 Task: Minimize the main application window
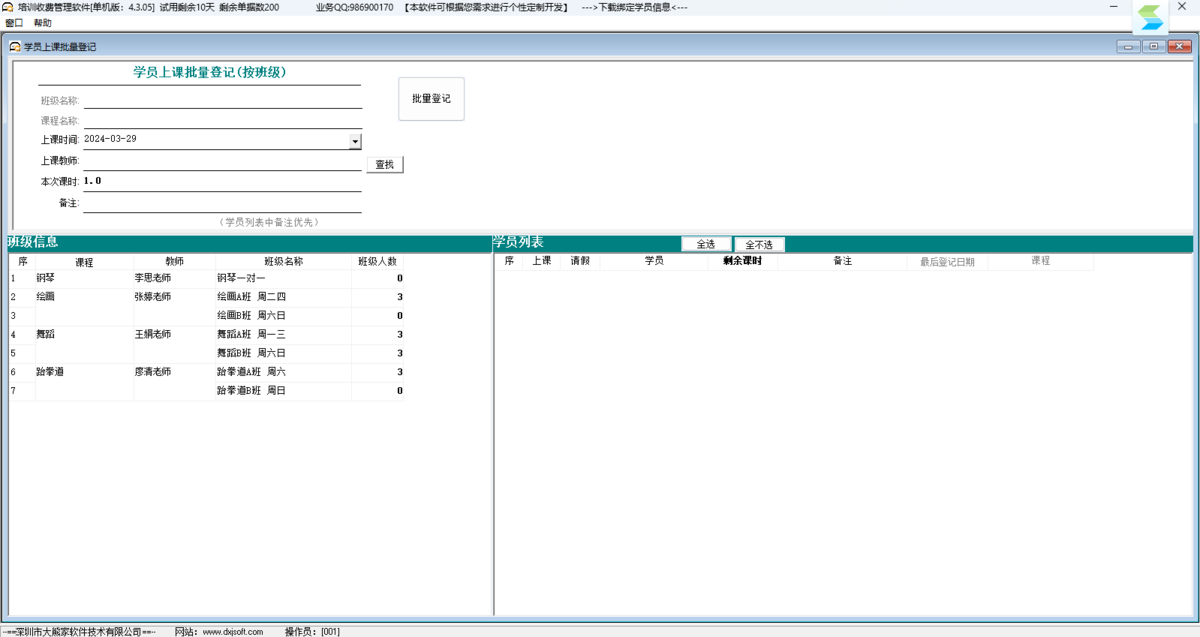click(x=1114, y=7)
